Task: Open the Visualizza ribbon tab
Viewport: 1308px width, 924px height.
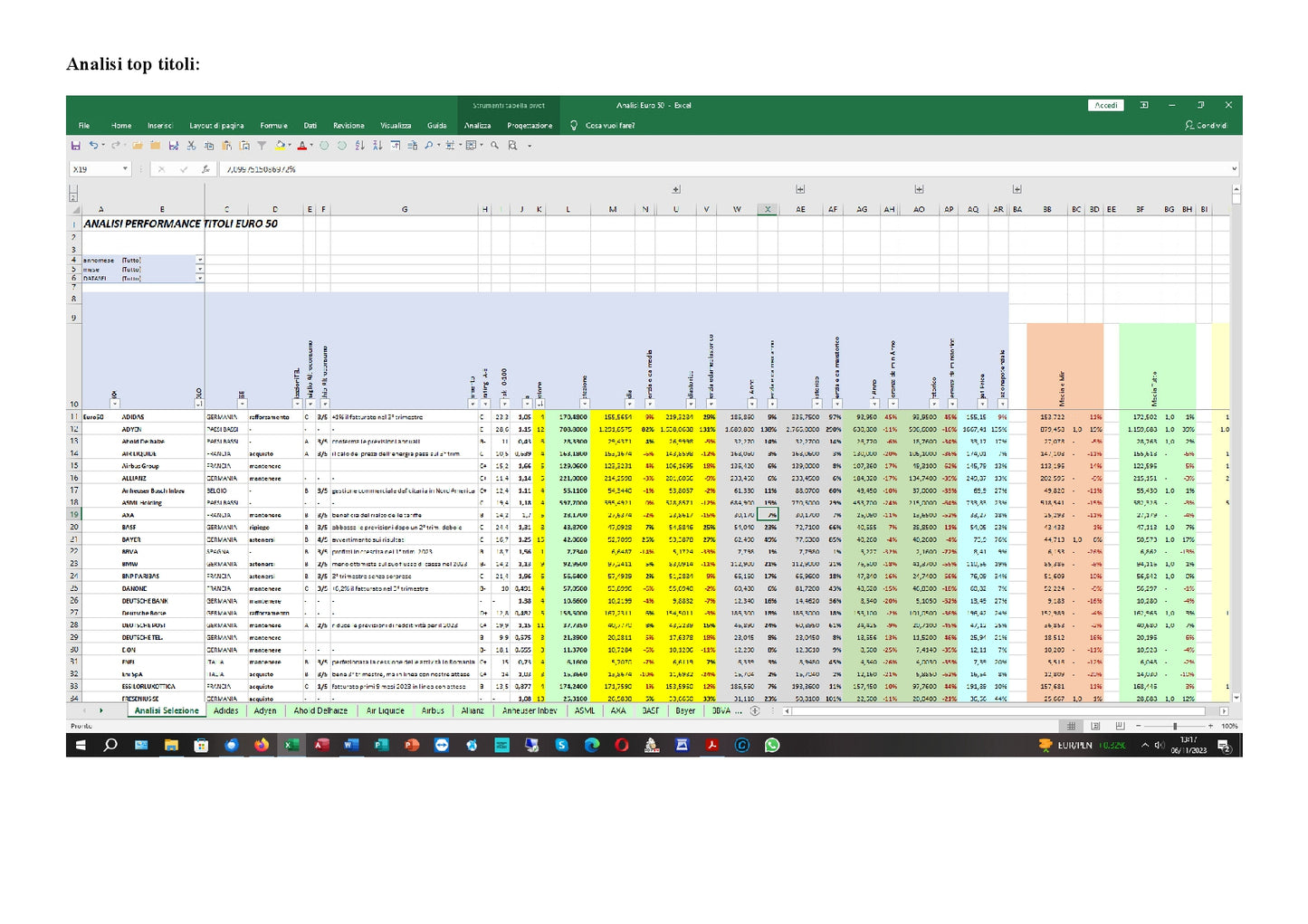Action: click(x=396, y=126)
